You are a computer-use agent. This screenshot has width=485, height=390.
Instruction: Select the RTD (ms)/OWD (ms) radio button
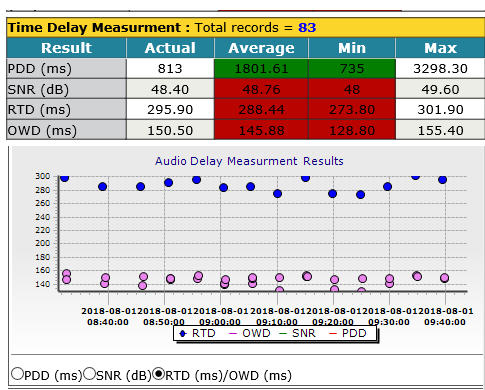(159, 374)
